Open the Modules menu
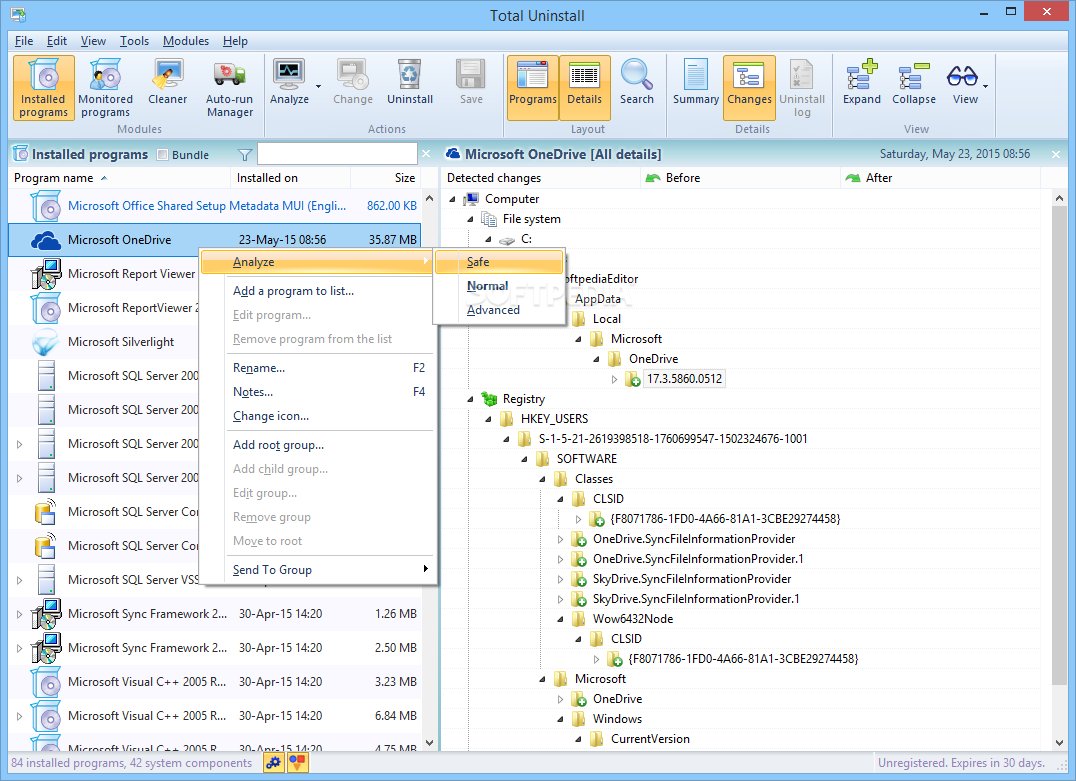Viewport: 1076px width, 781px height. (x=186, y=41)
